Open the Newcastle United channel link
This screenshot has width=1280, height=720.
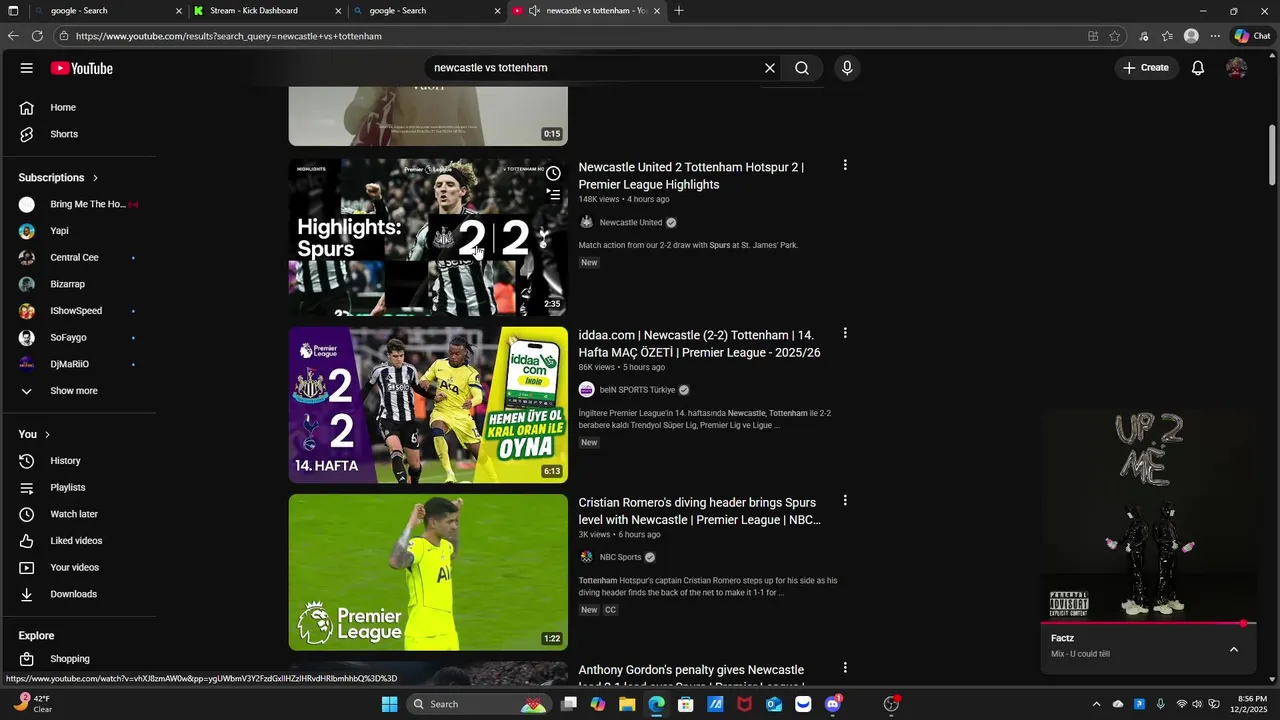click(631, 223)
